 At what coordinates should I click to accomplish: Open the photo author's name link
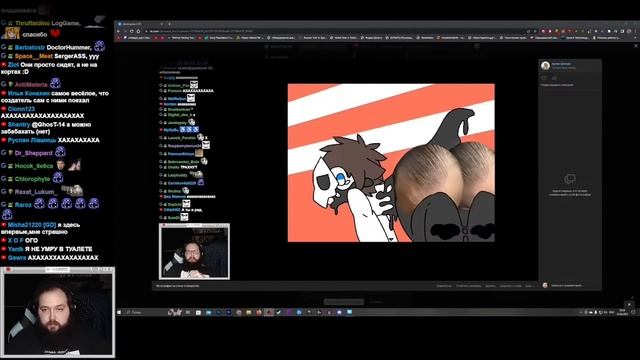tap(561, 64)
